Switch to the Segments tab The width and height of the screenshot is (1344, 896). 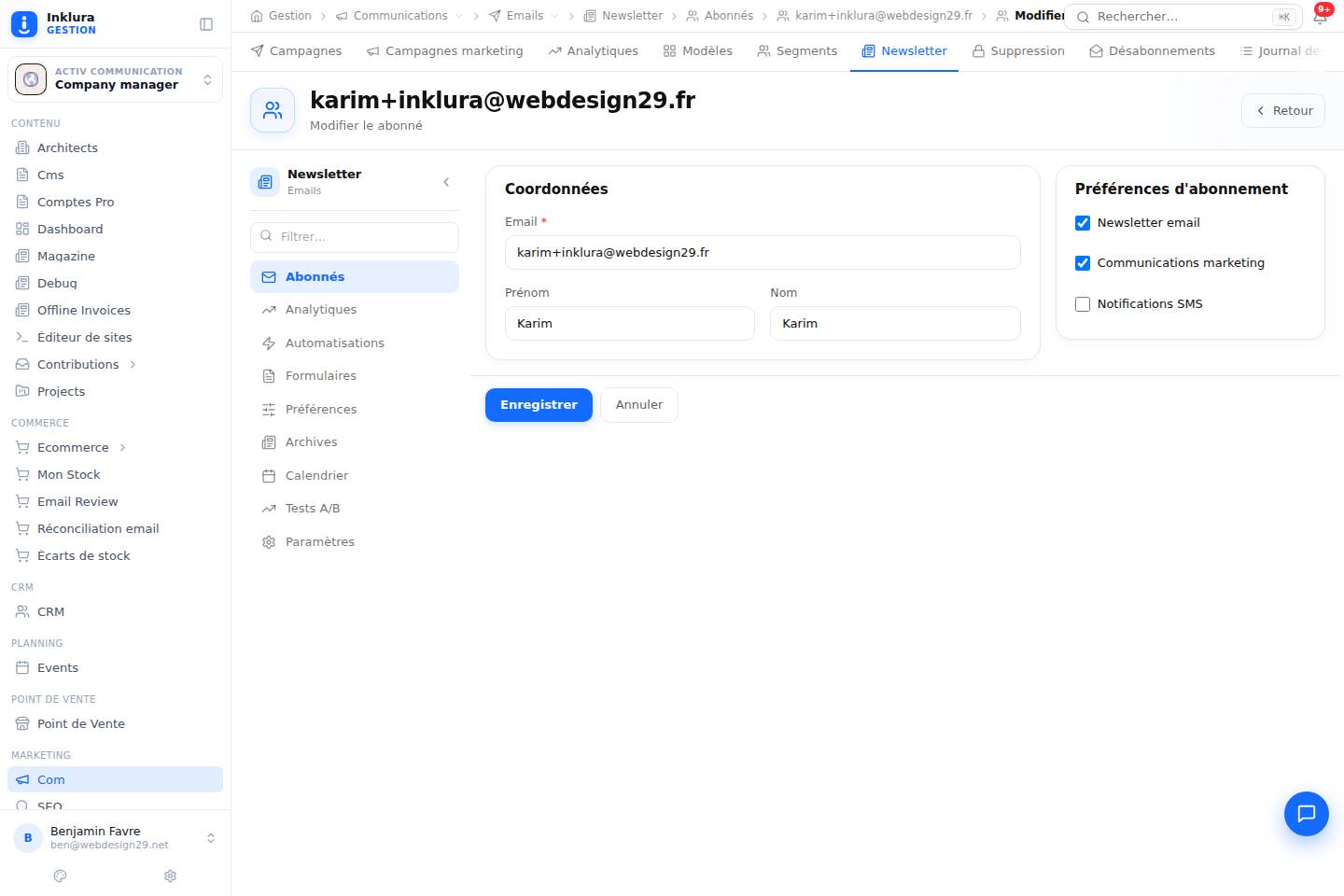796,50
